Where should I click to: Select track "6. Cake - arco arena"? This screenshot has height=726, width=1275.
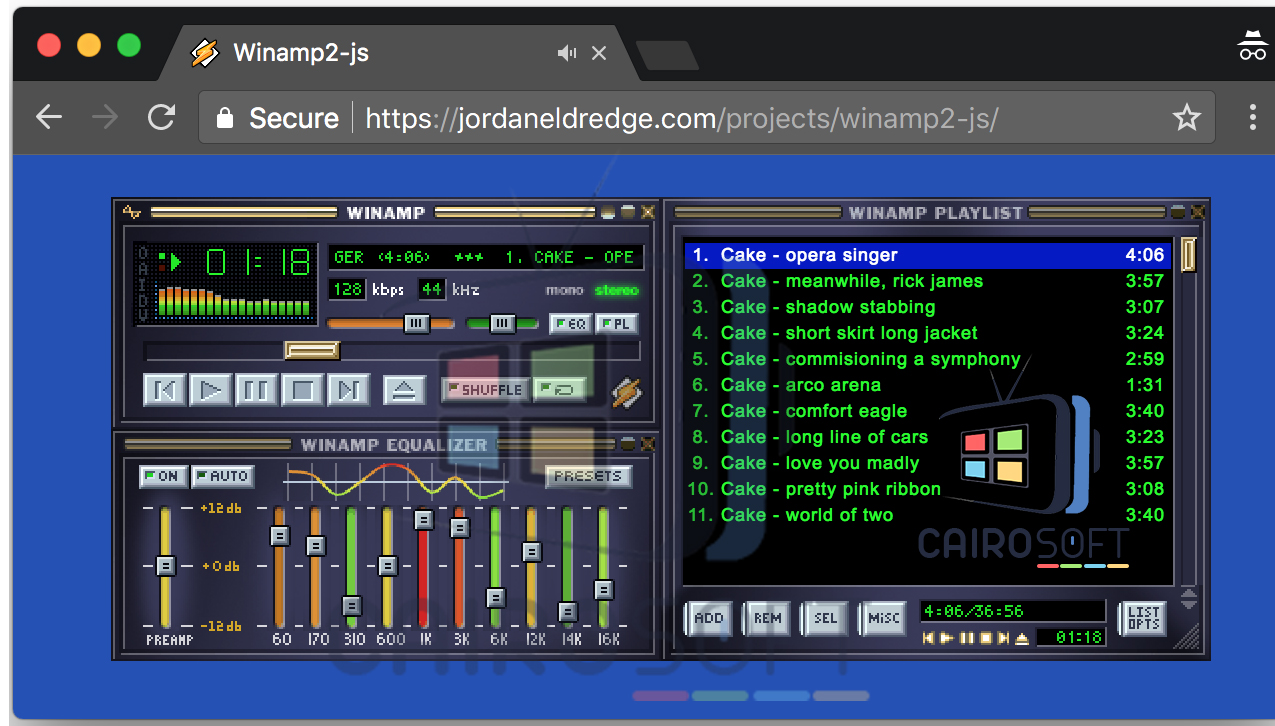(x=927, y=385)
